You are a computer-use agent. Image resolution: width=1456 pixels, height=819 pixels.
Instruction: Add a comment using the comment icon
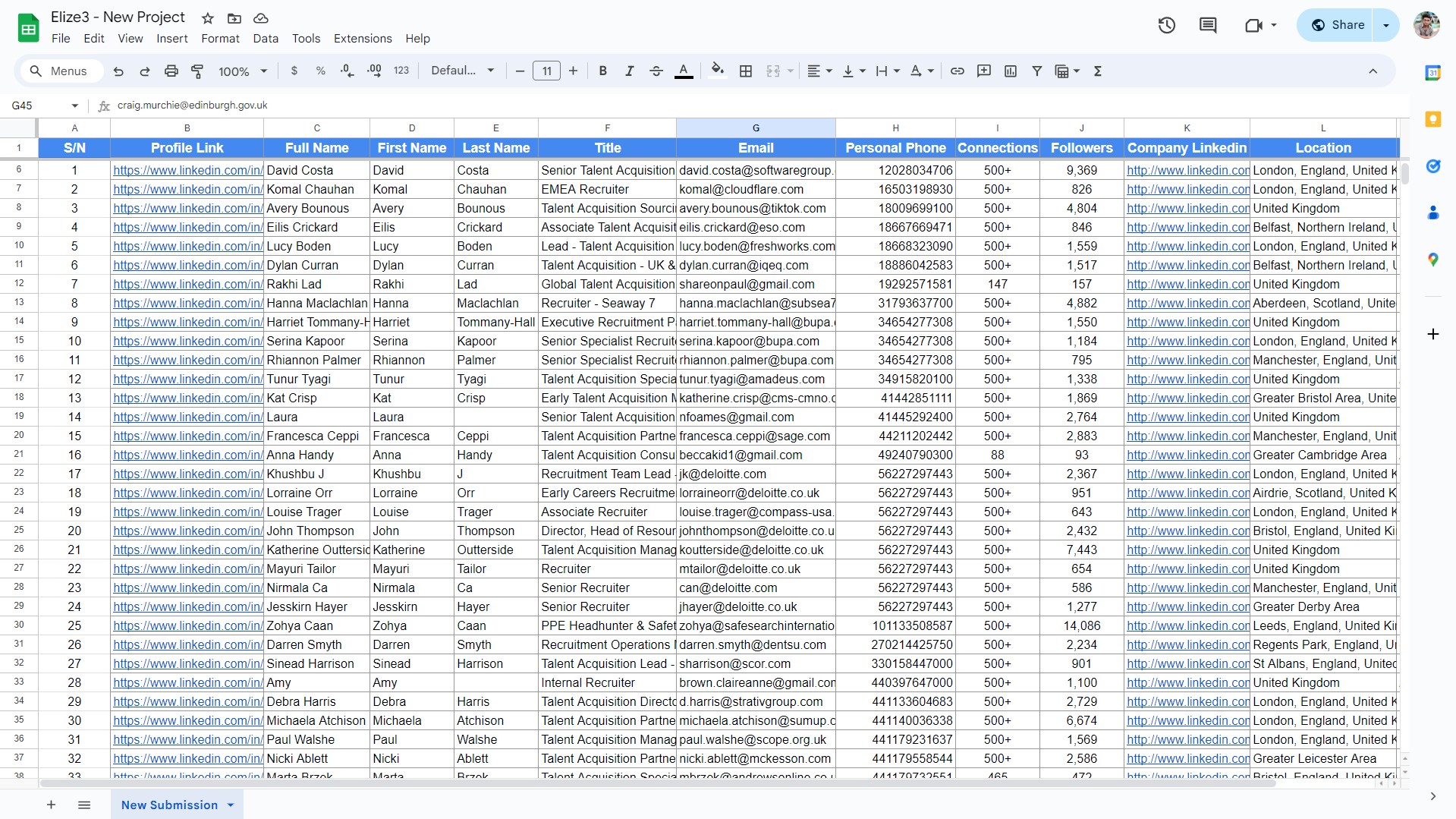pyautogui.click(x=984, y=71)
